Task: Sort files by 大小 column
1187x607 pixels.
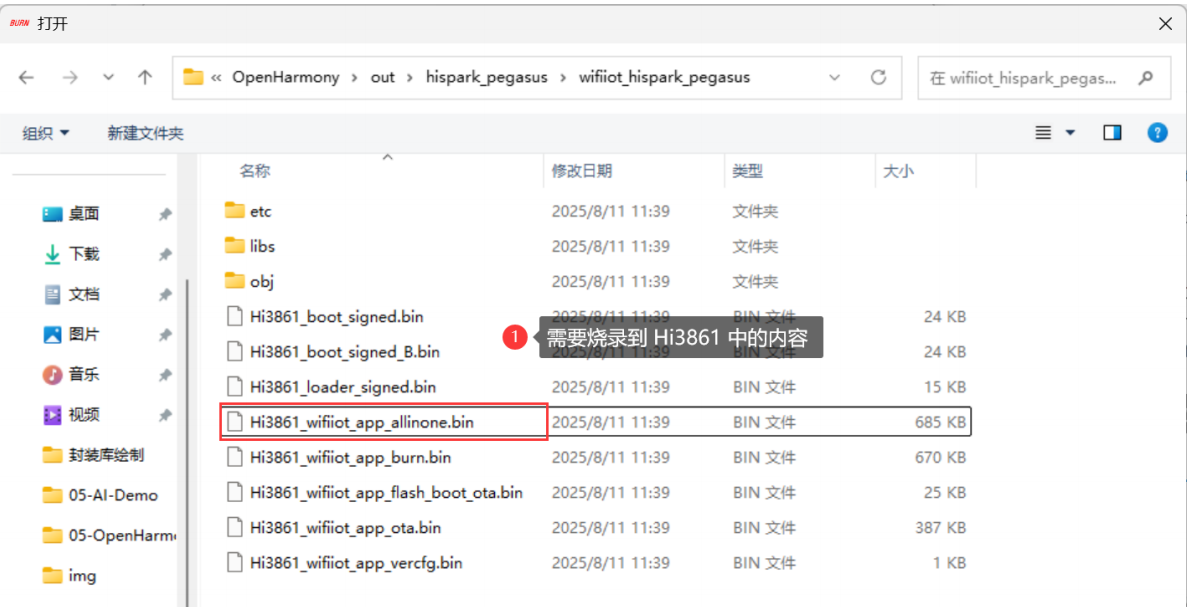Action: (x=898, y=172)
